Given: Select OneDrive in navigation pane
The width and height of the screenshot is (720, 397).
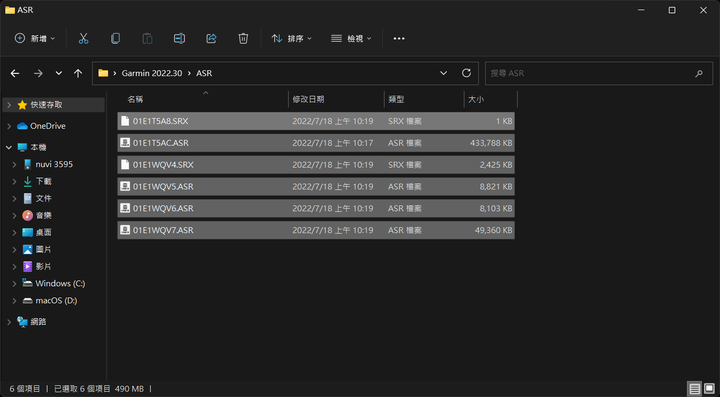Looking at the screenshot, I should [x=48, y=126].
